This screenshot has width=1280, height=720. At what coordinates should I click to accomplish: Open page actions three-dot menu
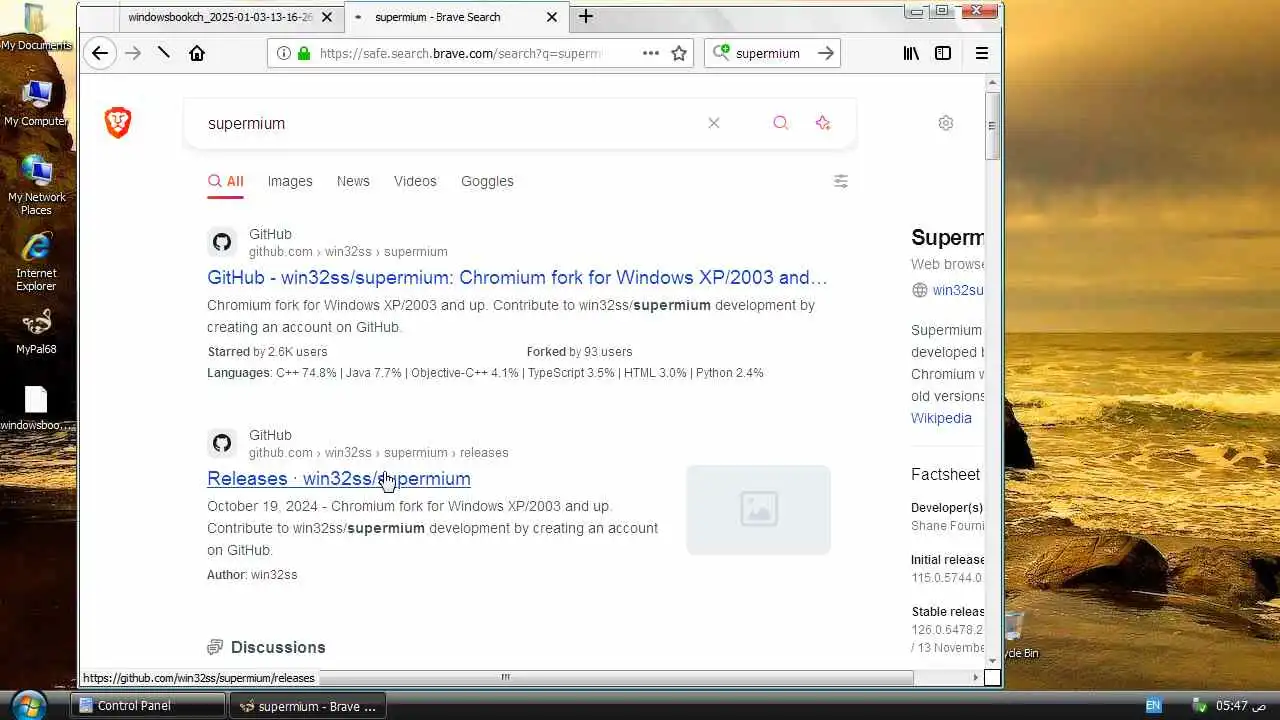coord(651,53)
